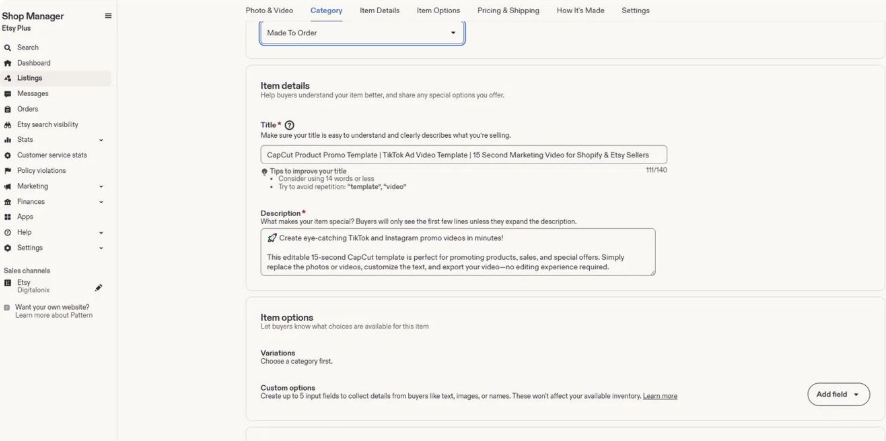Click the Marketing megaphone icon
Viewport: 886px width, 441px height.
[7, 187]
